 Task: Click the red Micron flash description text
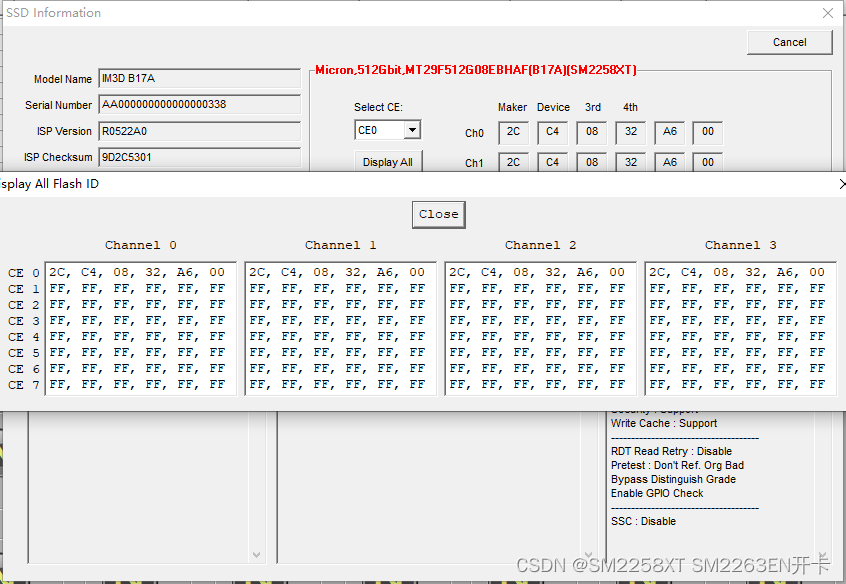476,70
